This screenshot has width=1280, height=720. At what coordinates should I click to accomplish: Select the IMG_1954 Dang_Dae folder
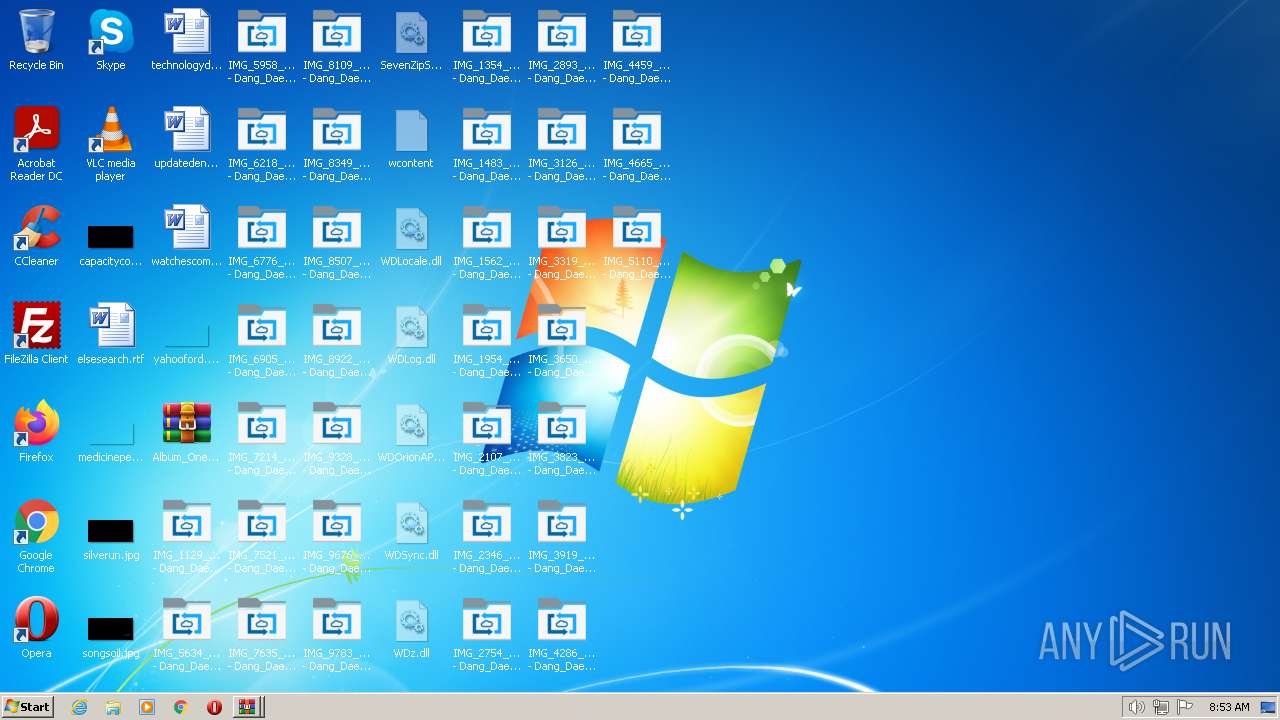486,340
